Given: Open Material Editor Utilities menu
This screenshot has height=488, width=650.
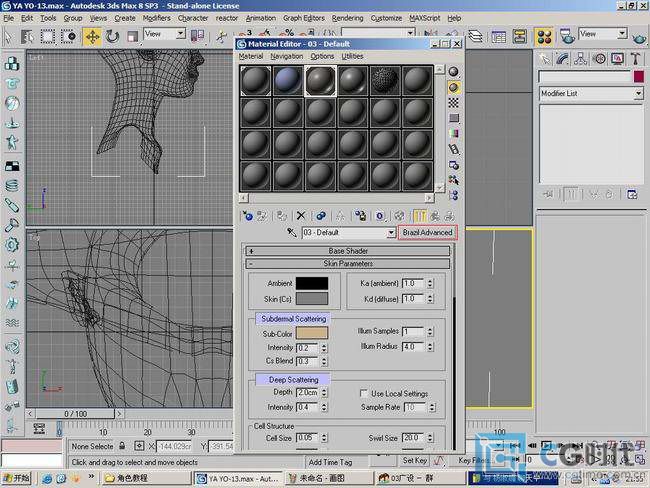Looking at the screenshot, I should click(352, 56).
